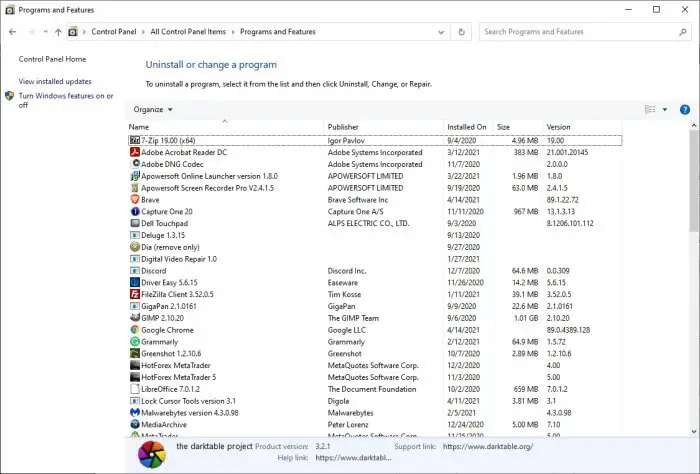
Task: Click the Dell Touchpad icon
Action: 135,223
